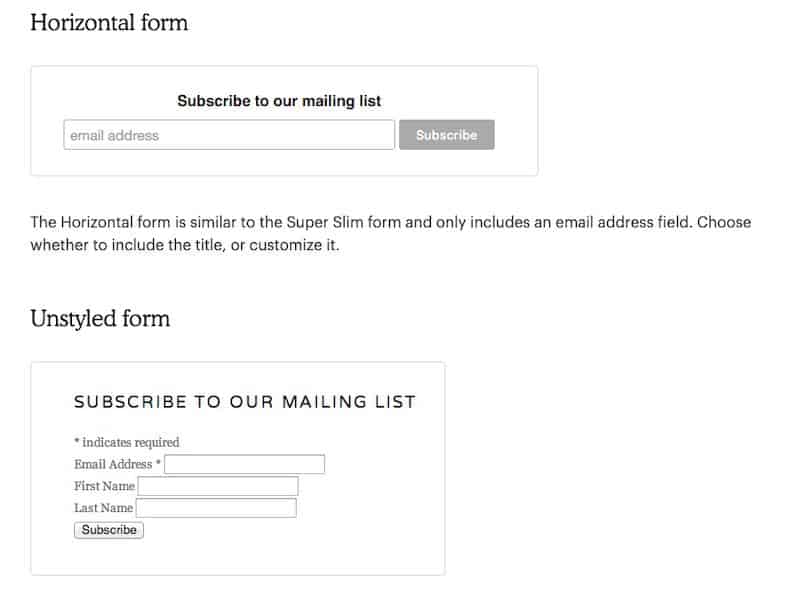The width and height of the screenshot is (800, 589).
Task: Click the 'Horizontal form' heading
Action: (x=110, y=23)
